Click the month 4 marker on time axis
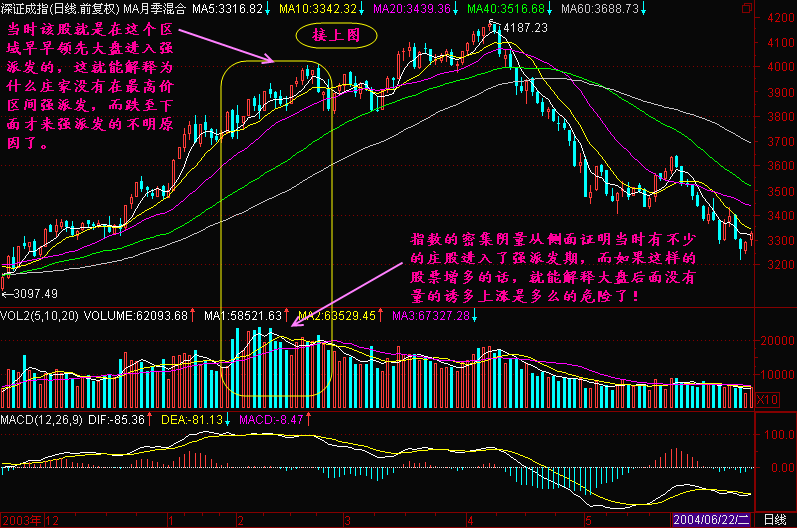The height and width of the screenshot is (528, 797). [x=469, y=520]
